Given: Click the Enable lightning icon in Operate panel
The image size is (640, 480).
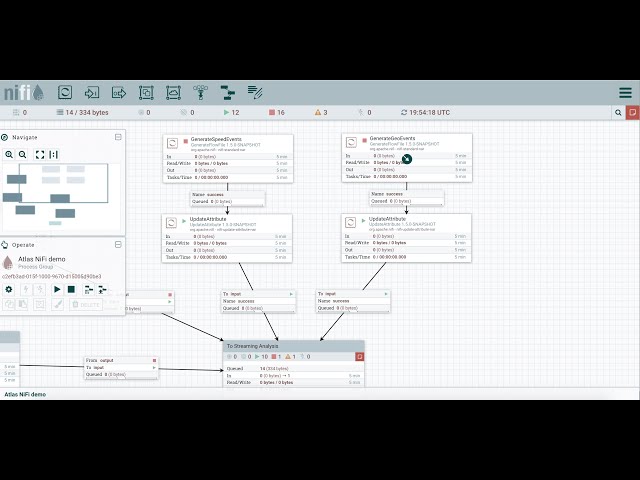Looking at the screenshot, I should pyautogui.click(x=26, y=289).
